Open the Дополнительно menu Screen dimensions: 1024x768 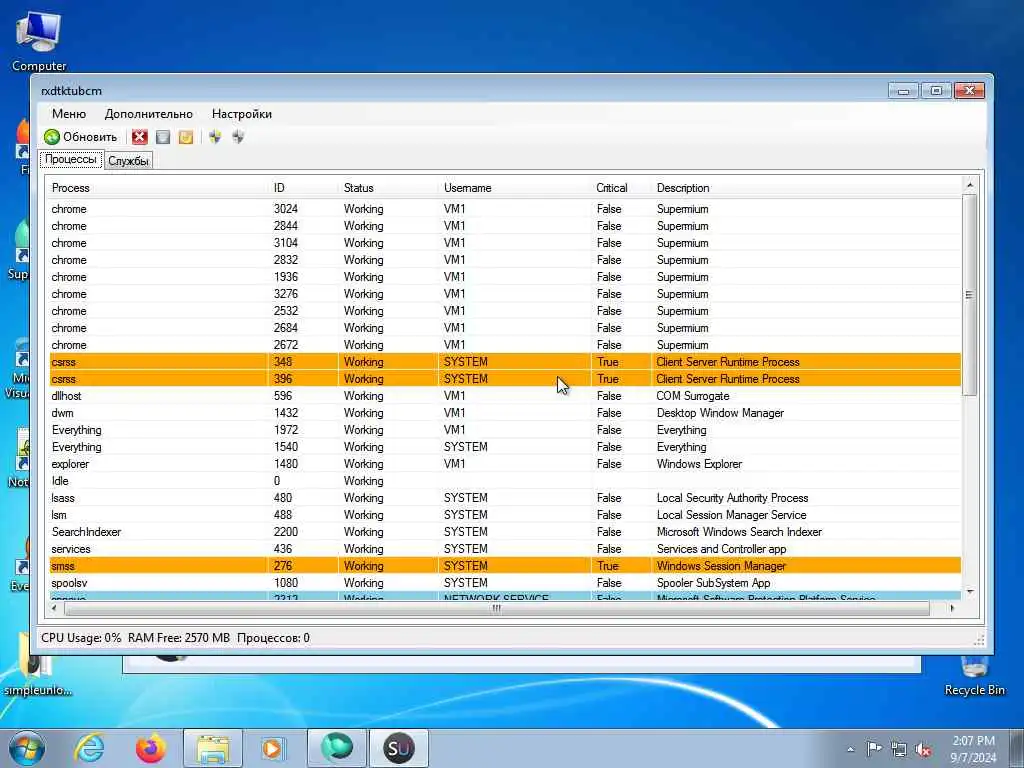tap(149, 114)
